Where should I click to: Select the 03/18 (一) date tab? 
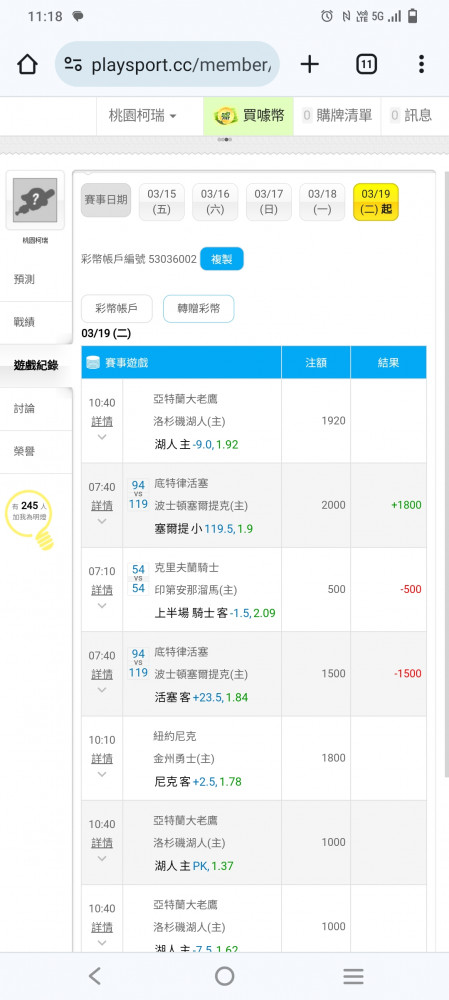point(322,202)
